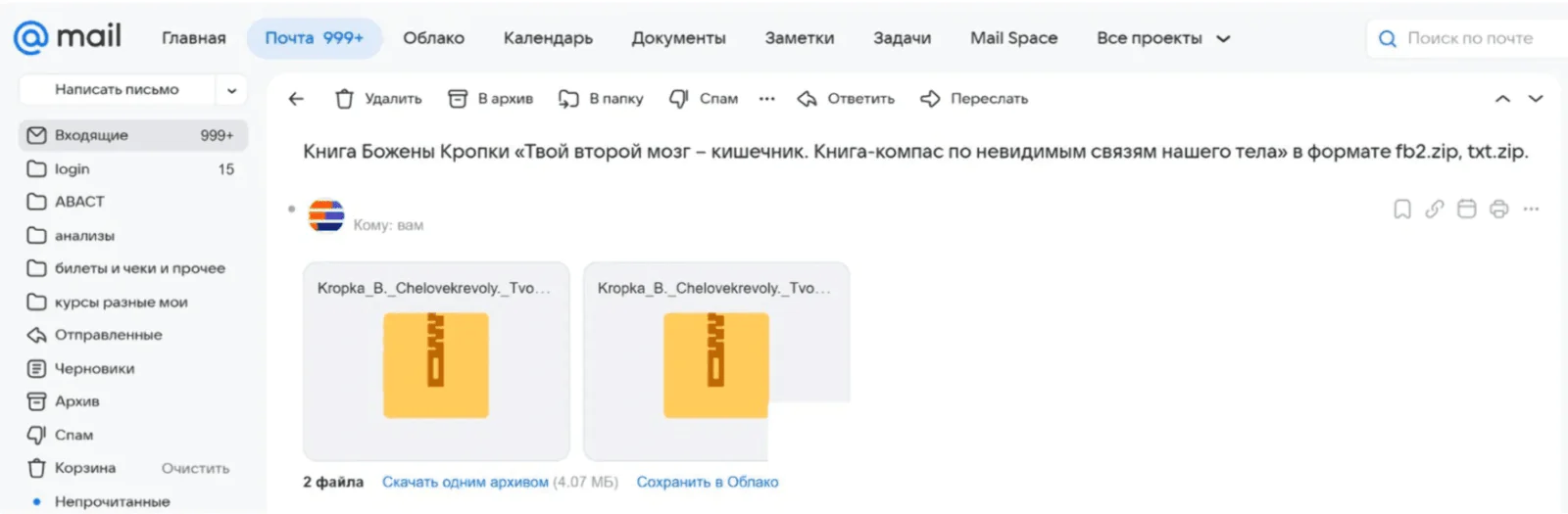This screenshot has width=1568, height=514.
Task: Click the bookmark flag icon on the email
Action: click(1402, 210)
